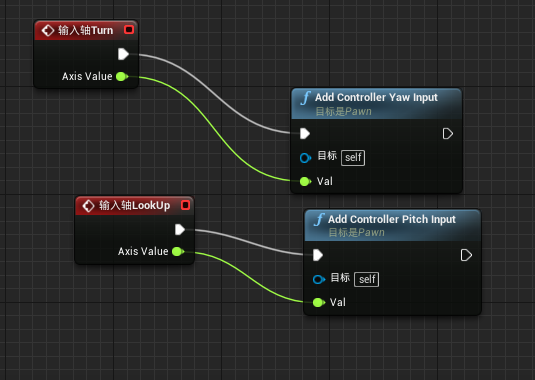
Task: Click the 目标 label on Yaw Input node
Action: pyautogui.click(x=327, y=156)
